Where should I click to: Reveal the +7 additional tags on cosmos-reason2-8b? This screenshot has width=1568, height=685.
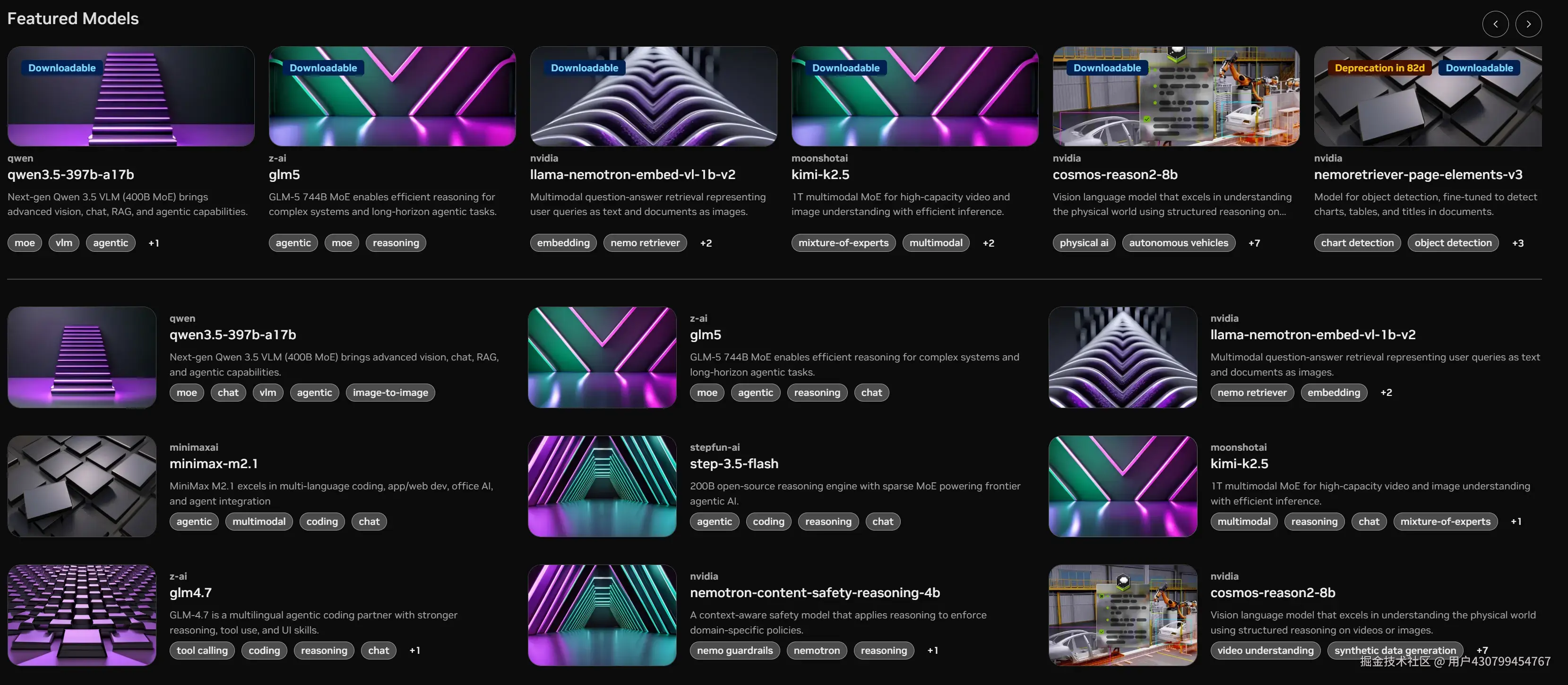[x=1255, y=243]
